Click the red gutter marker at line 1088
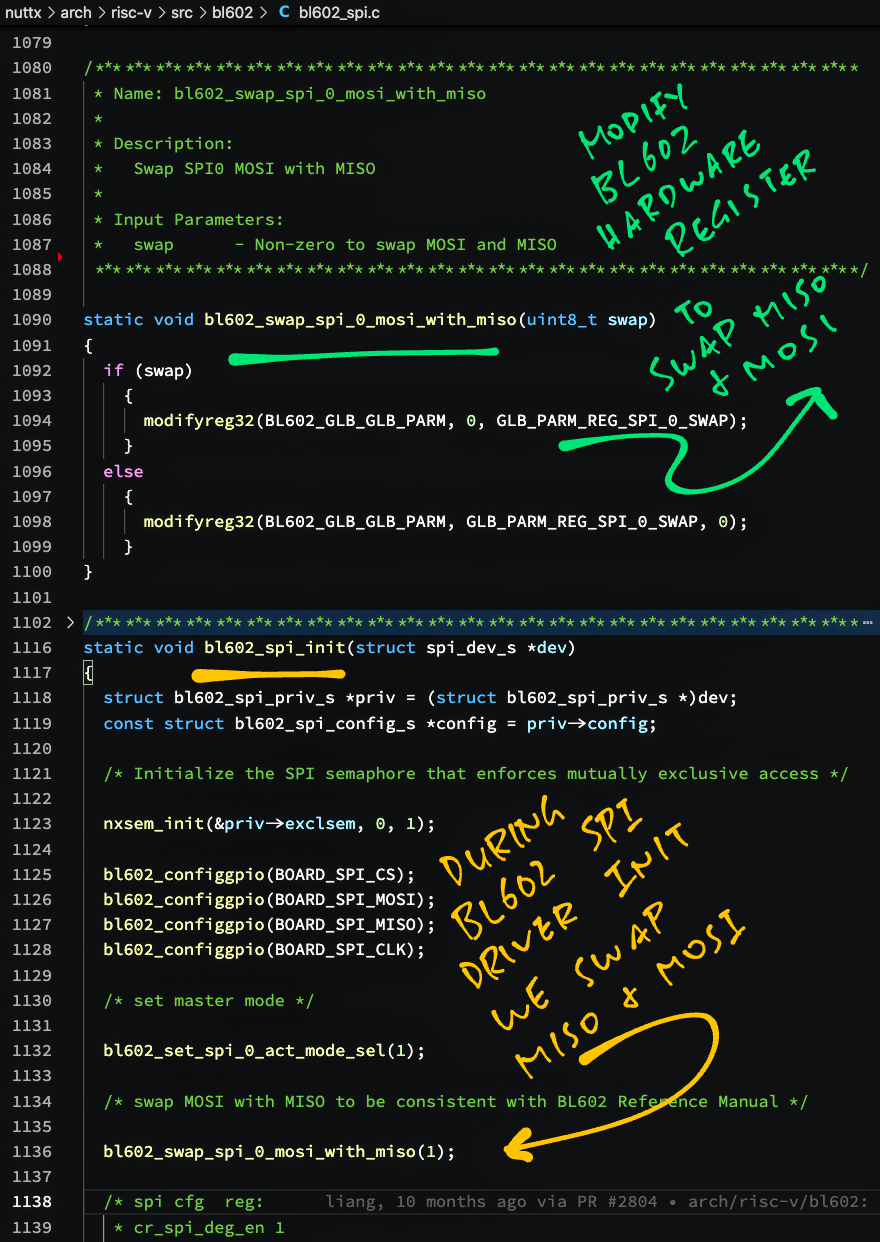The height and width of the screenshot is (1242, 880). [60, 258]
